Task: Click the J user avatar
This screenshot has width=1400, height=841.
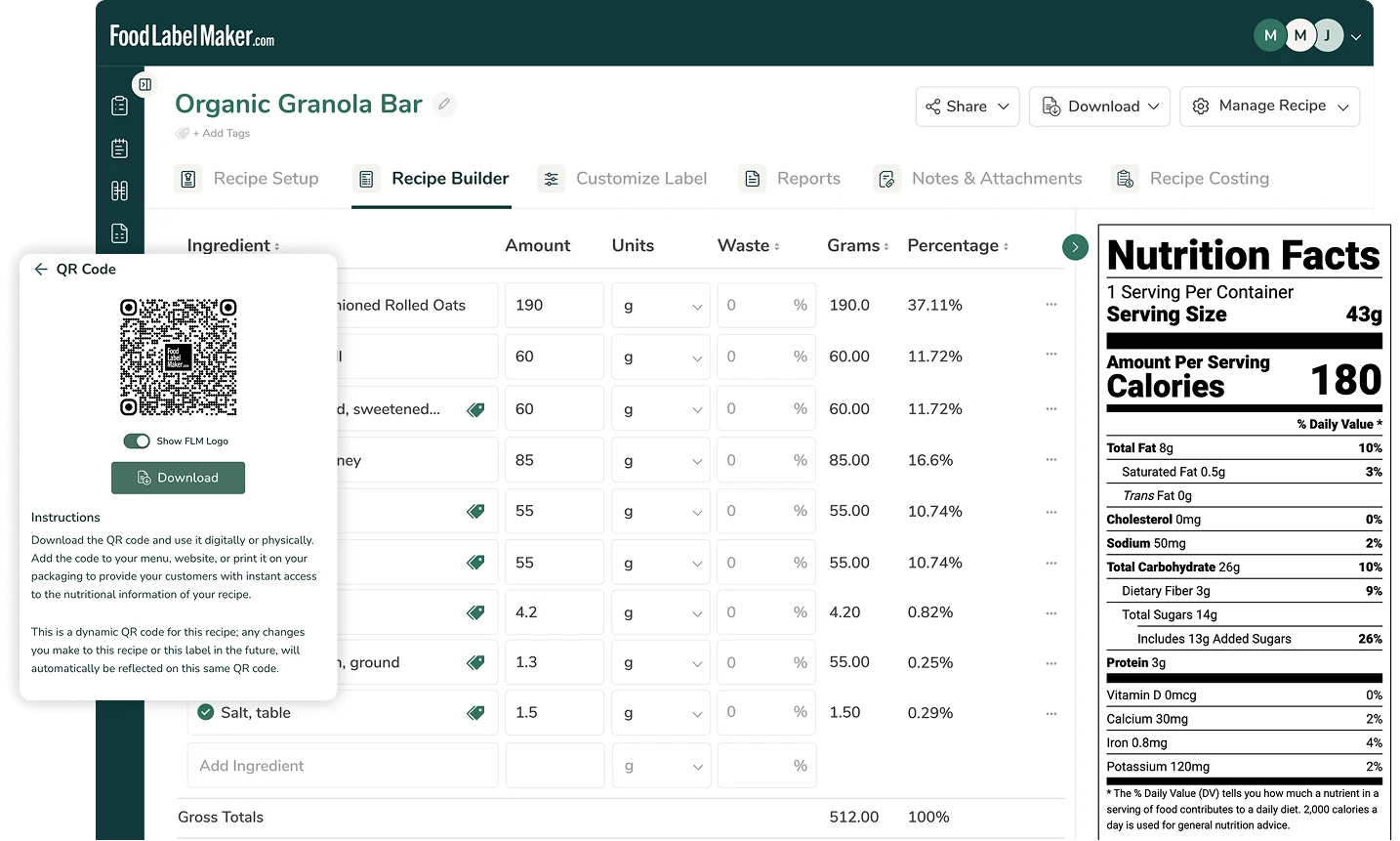Action: [x=1329, y=36]
